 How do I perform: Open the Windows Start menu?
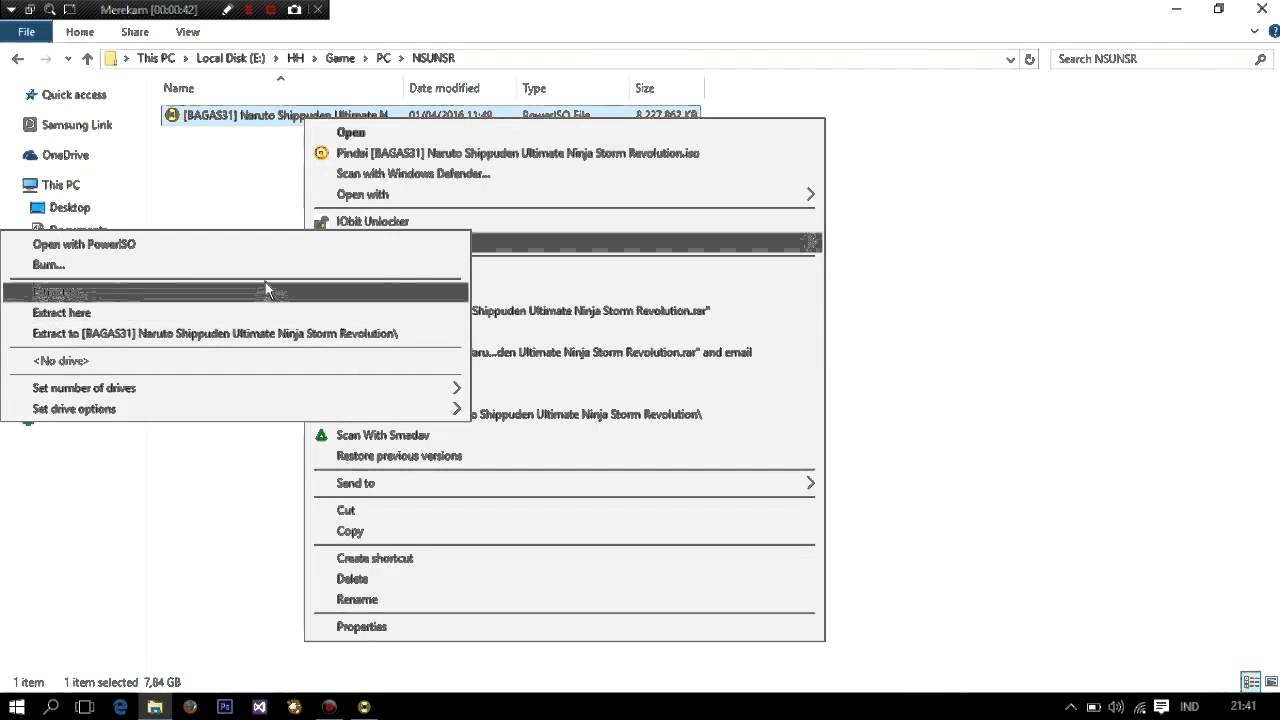pos(17,706)
